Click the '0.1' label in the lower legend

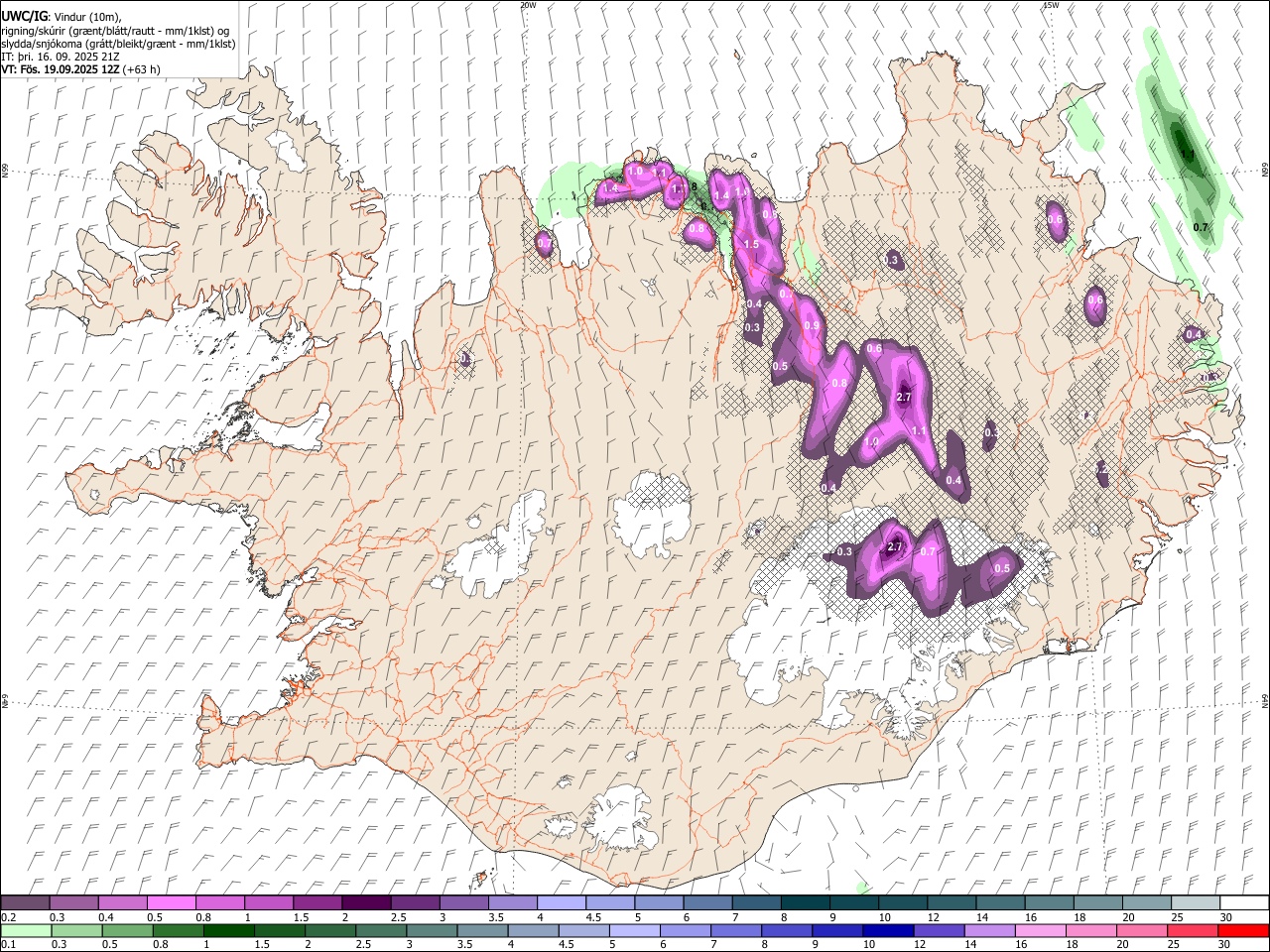click(8, 945)
